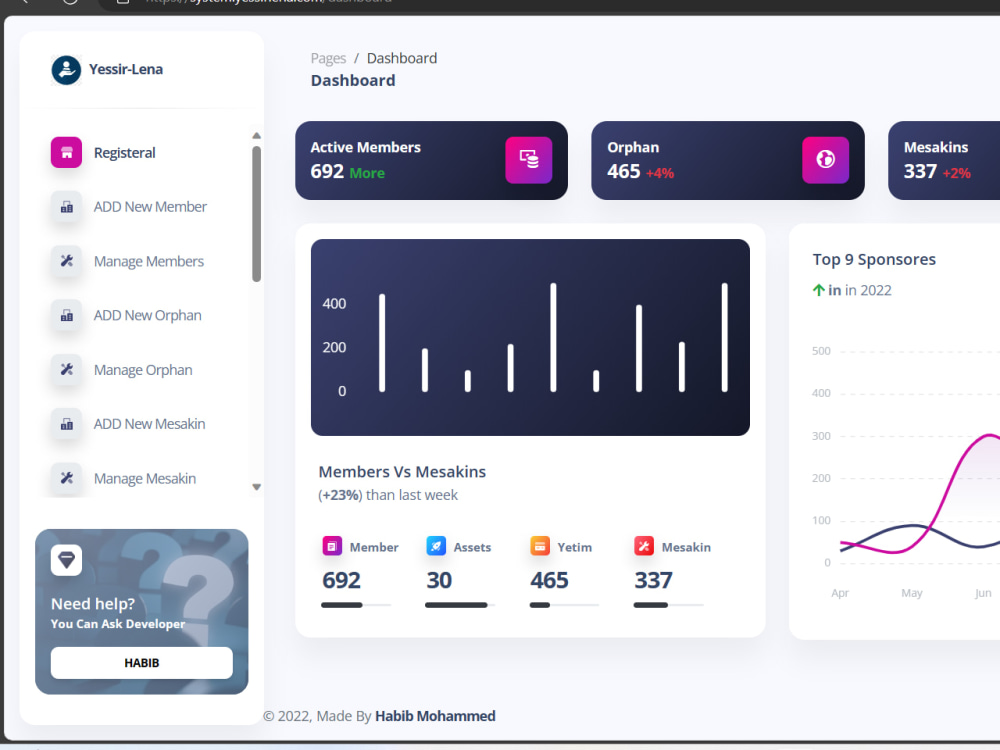1000x750 pixels.
Task: Click the Yessir-Lena brand name
Action: (126, 69)
